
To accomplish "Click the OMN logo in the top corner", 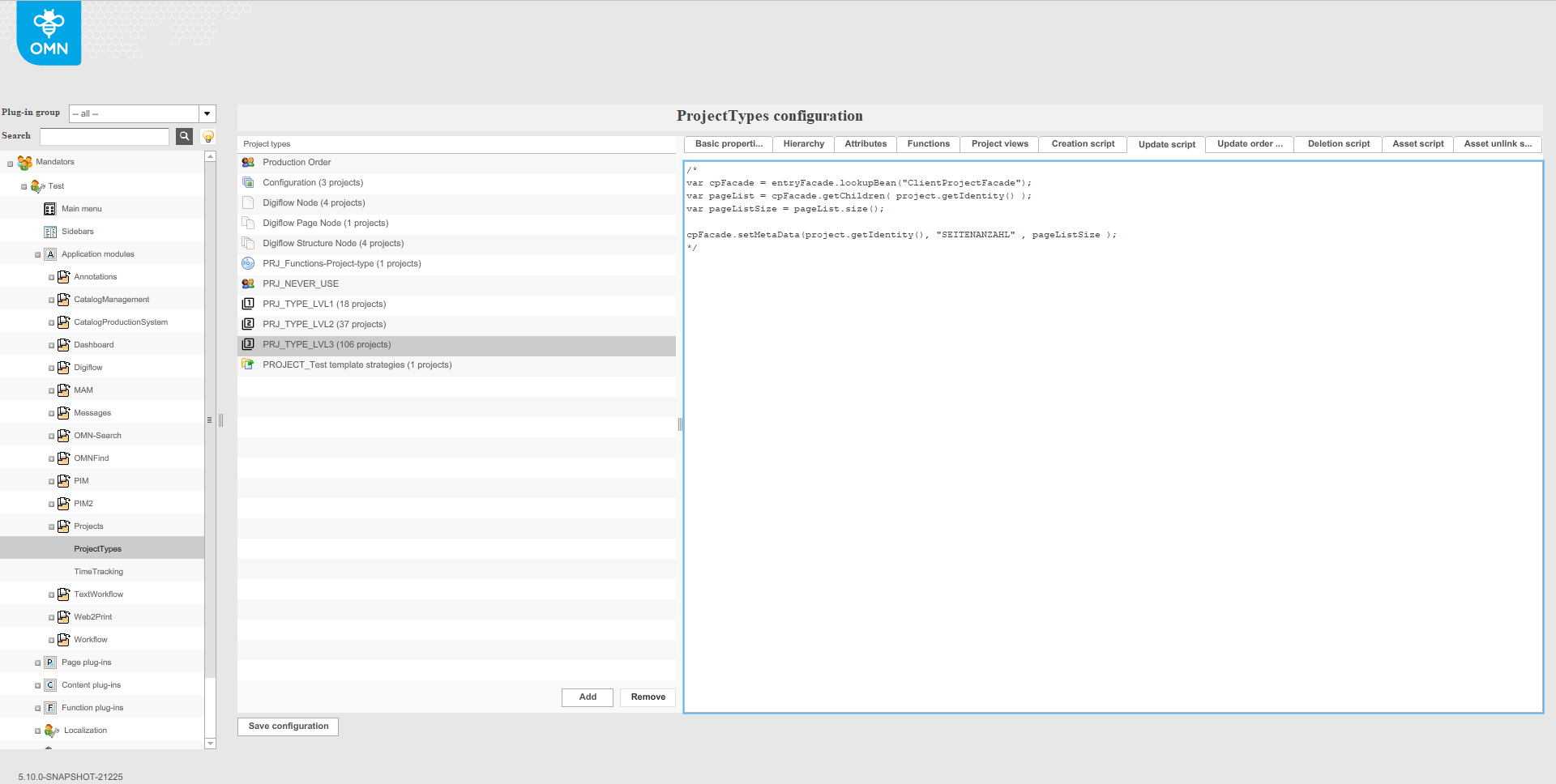I will [x=47, y=32].
